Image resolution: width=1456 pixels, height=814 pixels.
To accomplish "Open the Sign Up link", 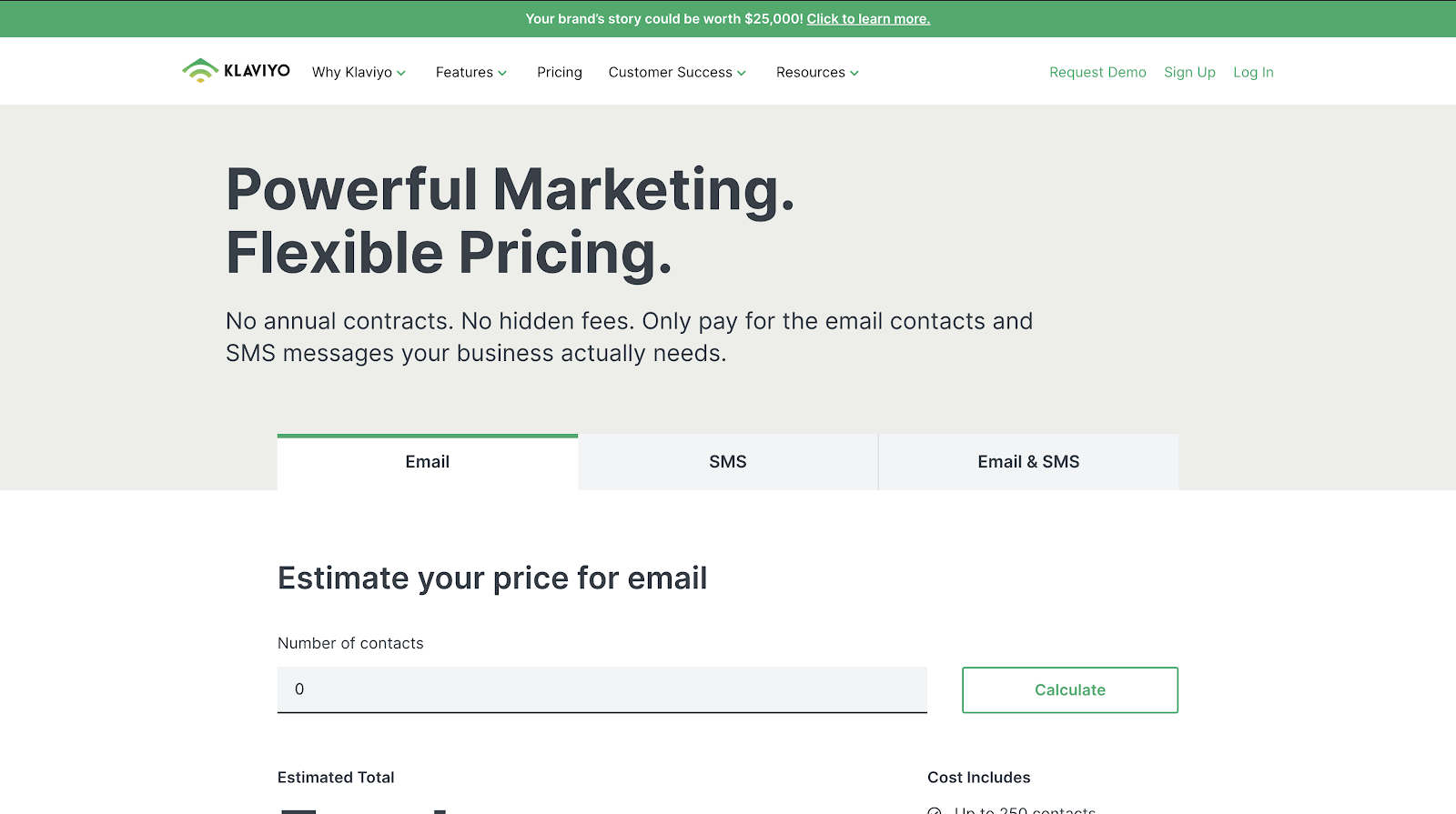I will coord(1189,72).
